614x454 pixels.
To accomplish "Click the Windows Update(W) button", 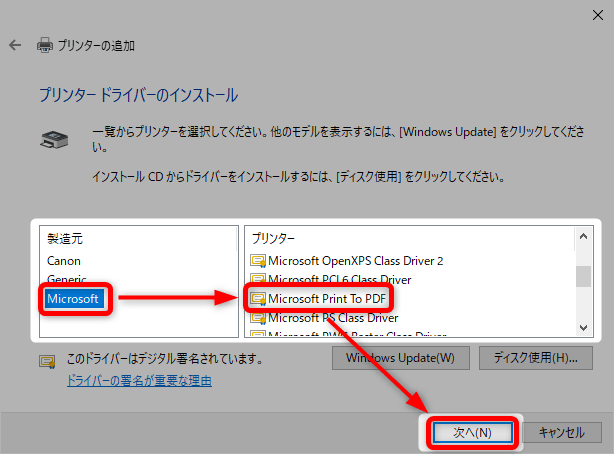I will tap(401, 358).
